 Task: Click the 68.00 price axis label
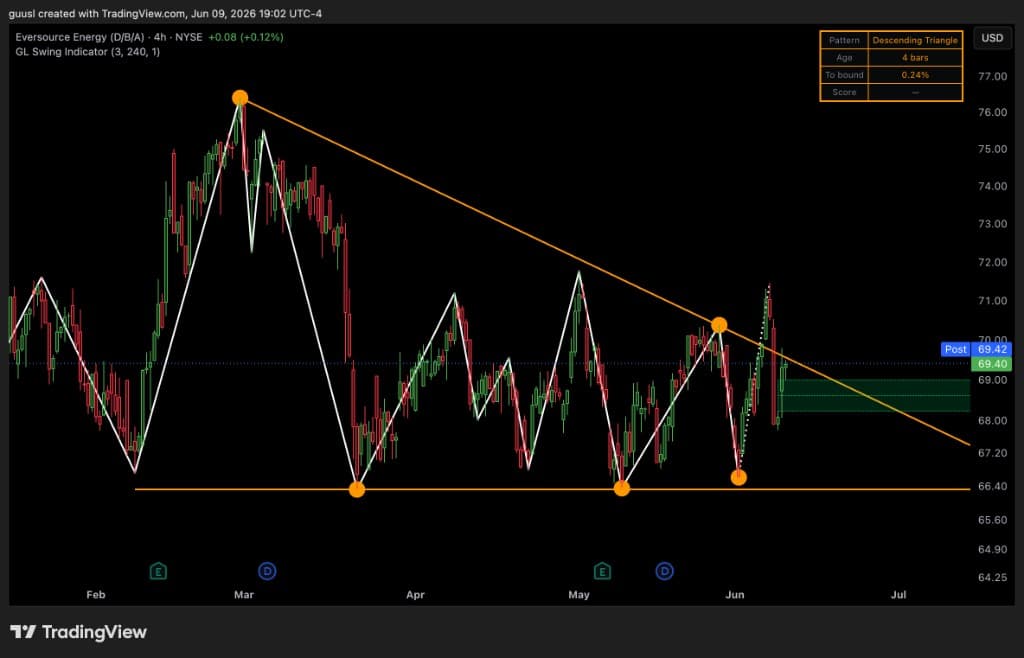[x=992, y=420]
